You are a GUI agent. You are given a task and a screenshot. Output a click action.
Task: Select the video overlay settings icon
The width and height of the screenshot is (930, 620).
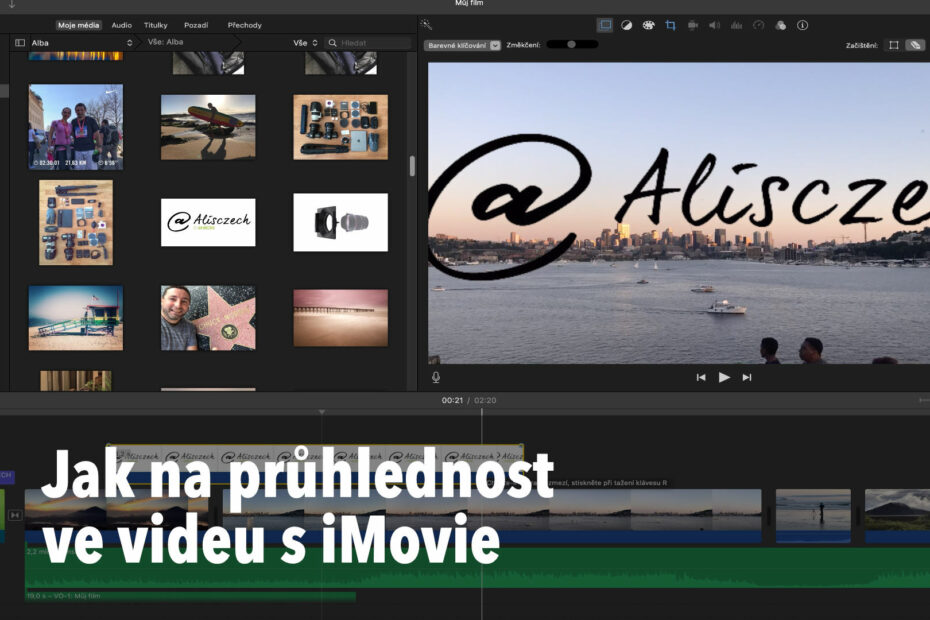click(x=605, y=25)
